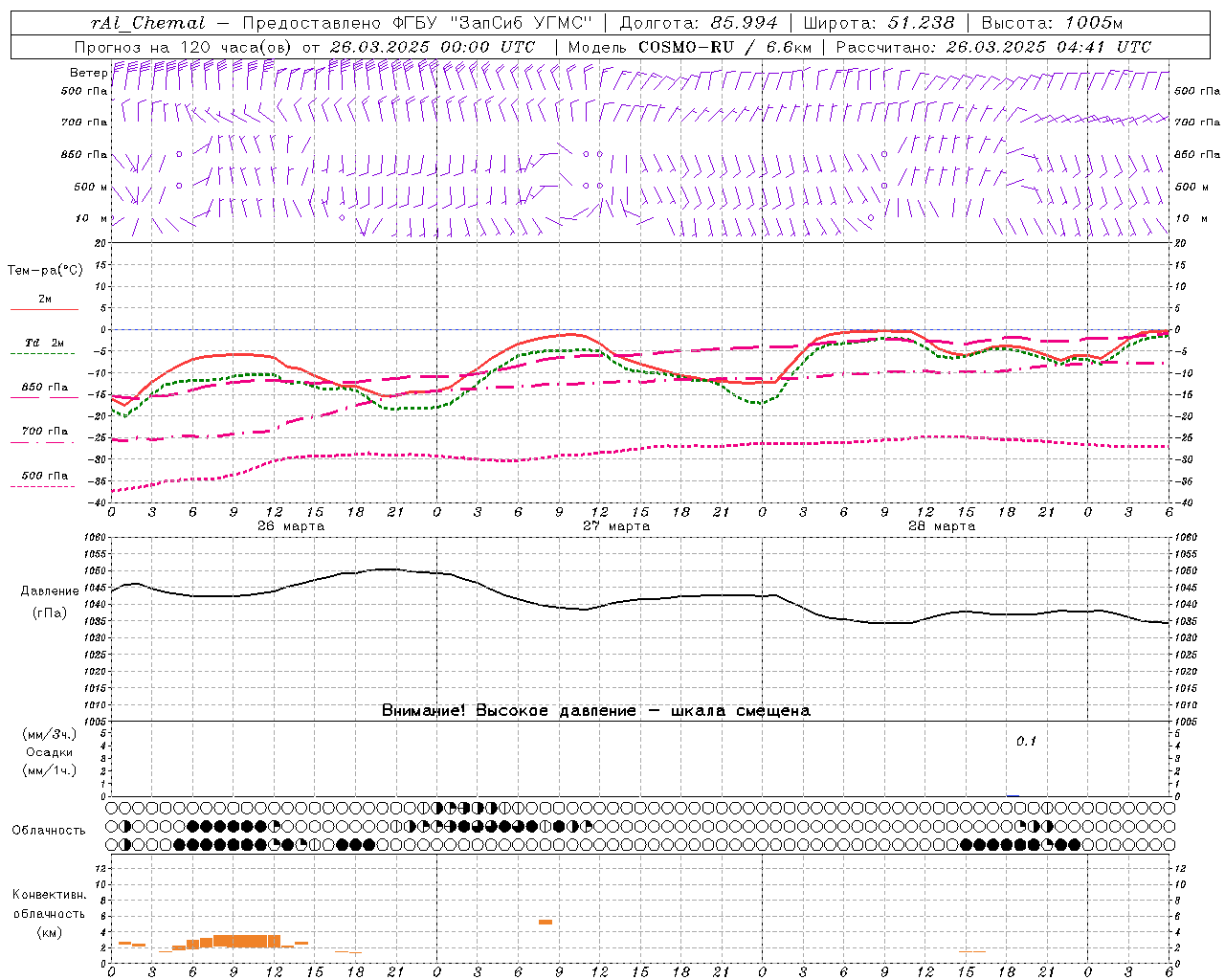Screen dimensions: 1225x980
Task: Click the elevation text Высота: 1005м
Action: (1052, 23)
